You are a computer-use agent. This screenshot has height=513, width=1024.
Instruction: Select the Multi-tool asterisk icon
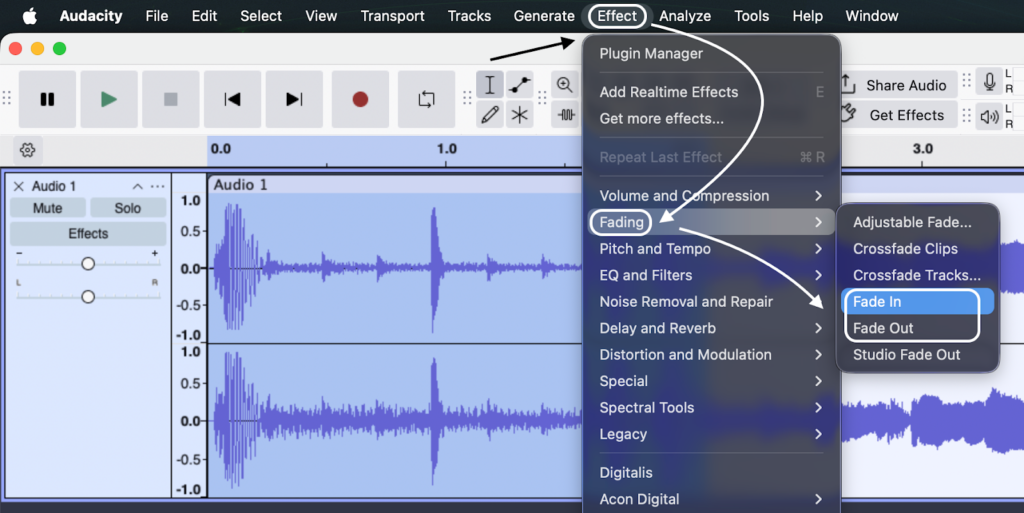tap(519, 115)
